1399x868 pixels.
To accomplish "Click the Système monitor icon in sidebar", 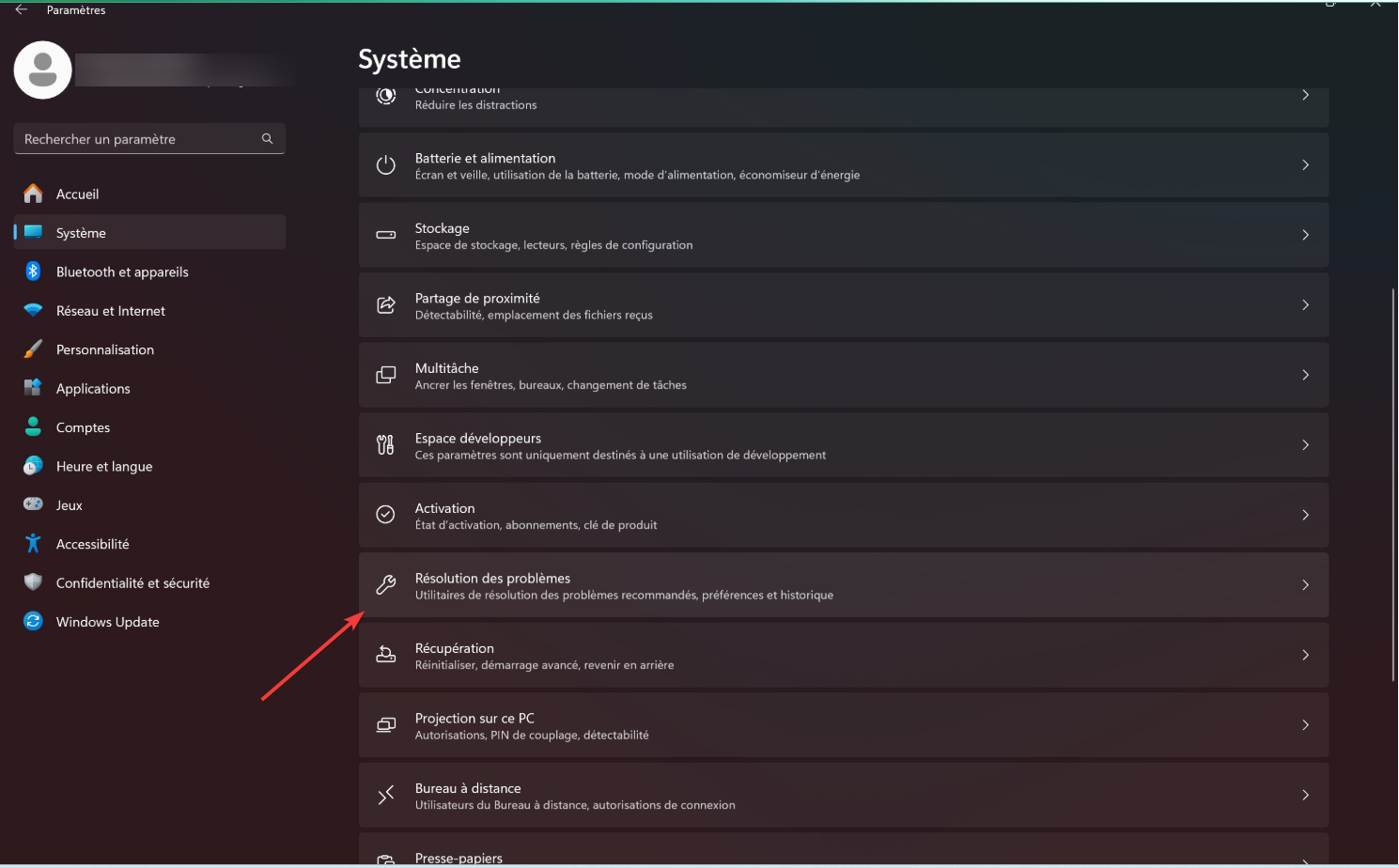I will 33,232.
